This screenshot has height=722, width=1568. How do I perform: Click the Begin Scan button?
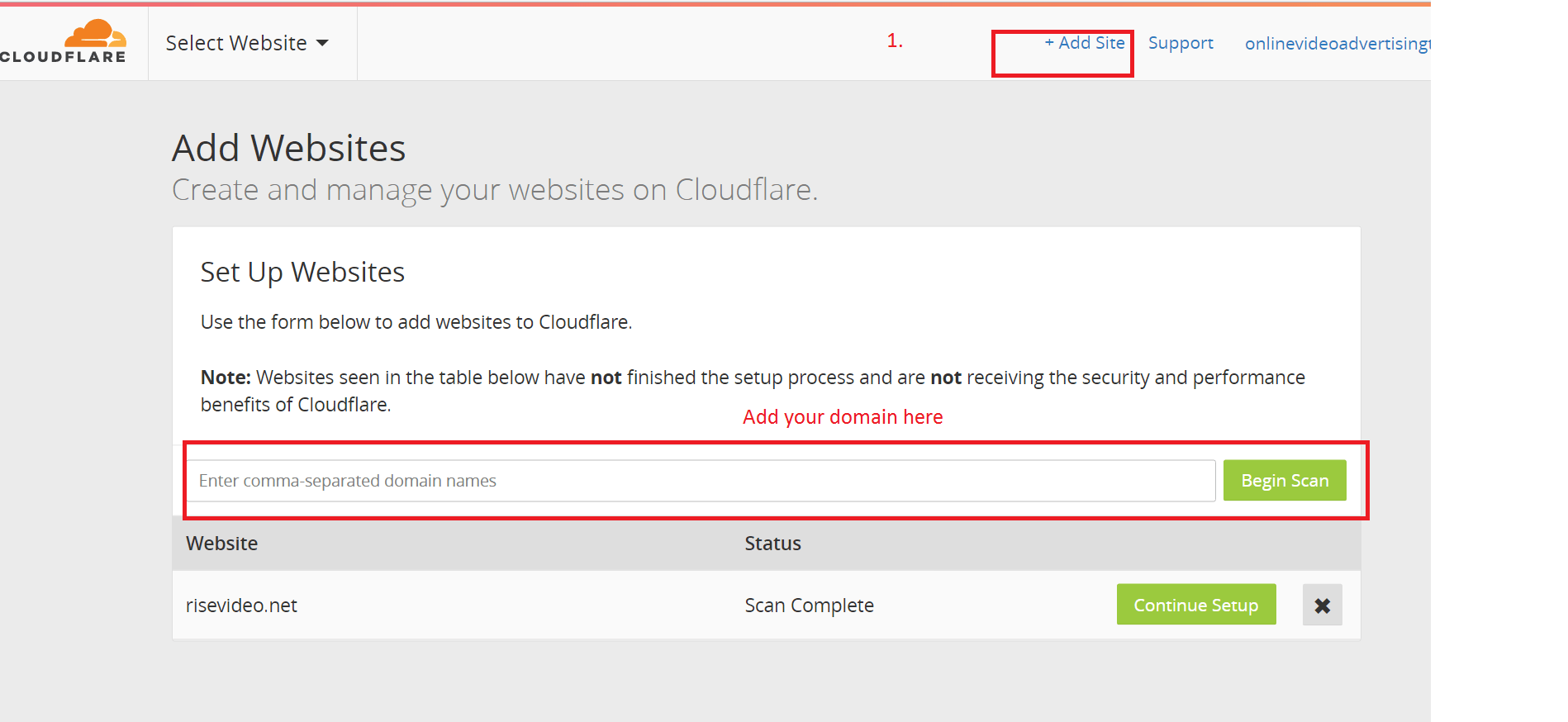pos(1285,481)
